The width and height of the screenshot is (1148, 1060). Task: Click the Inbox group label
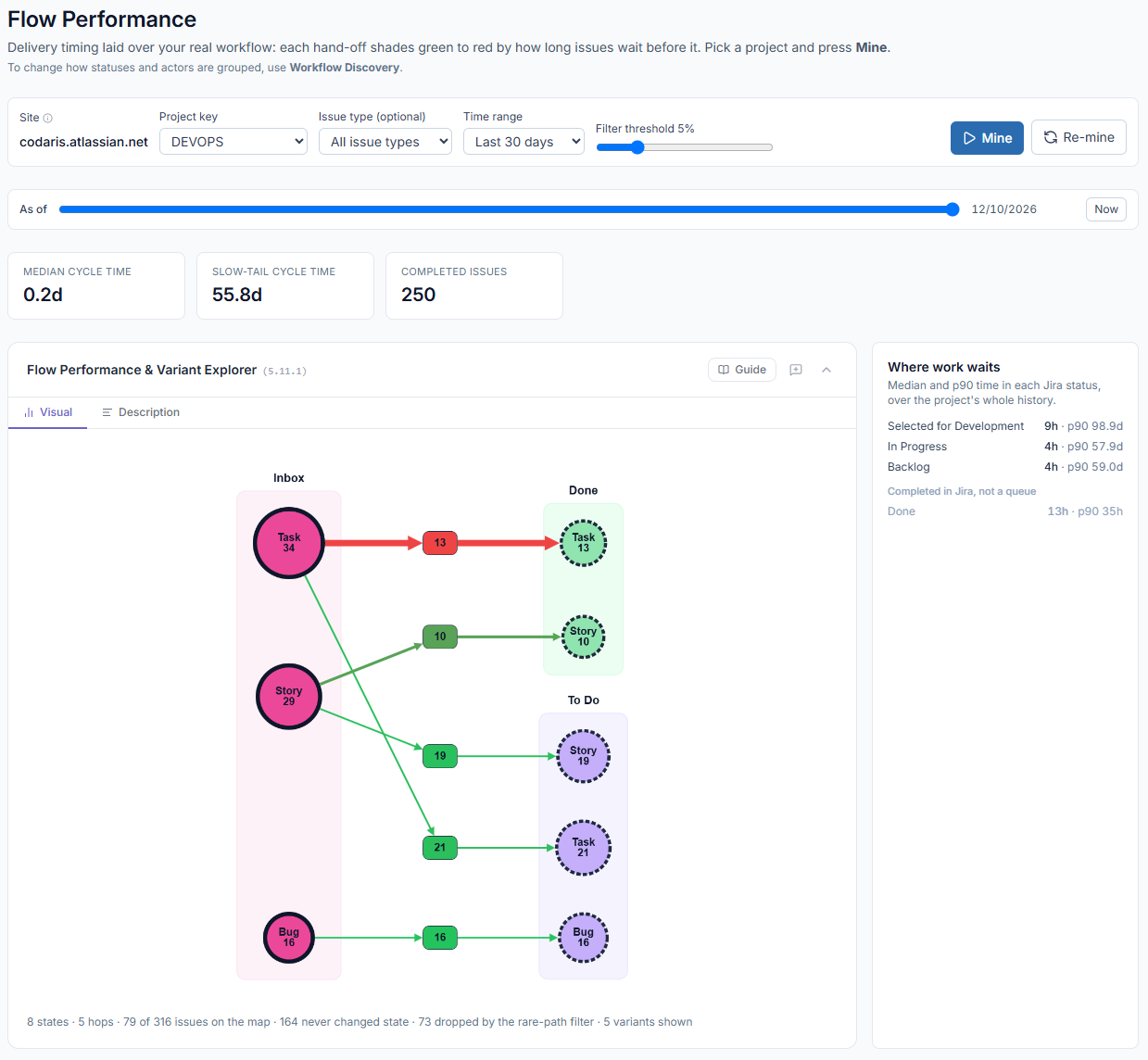[289, 478]
